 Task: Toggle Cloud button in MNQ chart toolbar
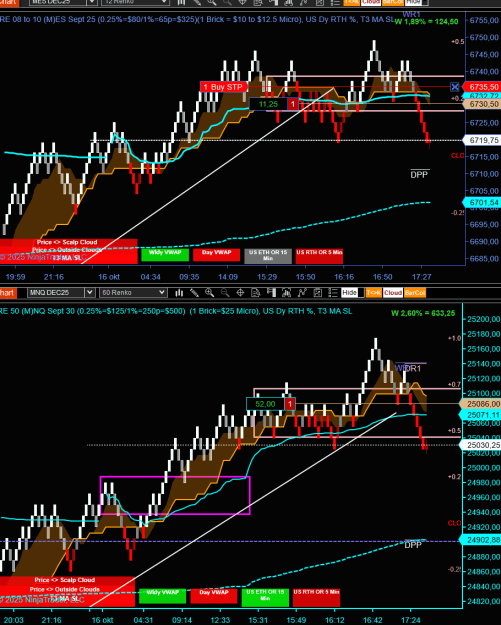(x=393, y=293)
